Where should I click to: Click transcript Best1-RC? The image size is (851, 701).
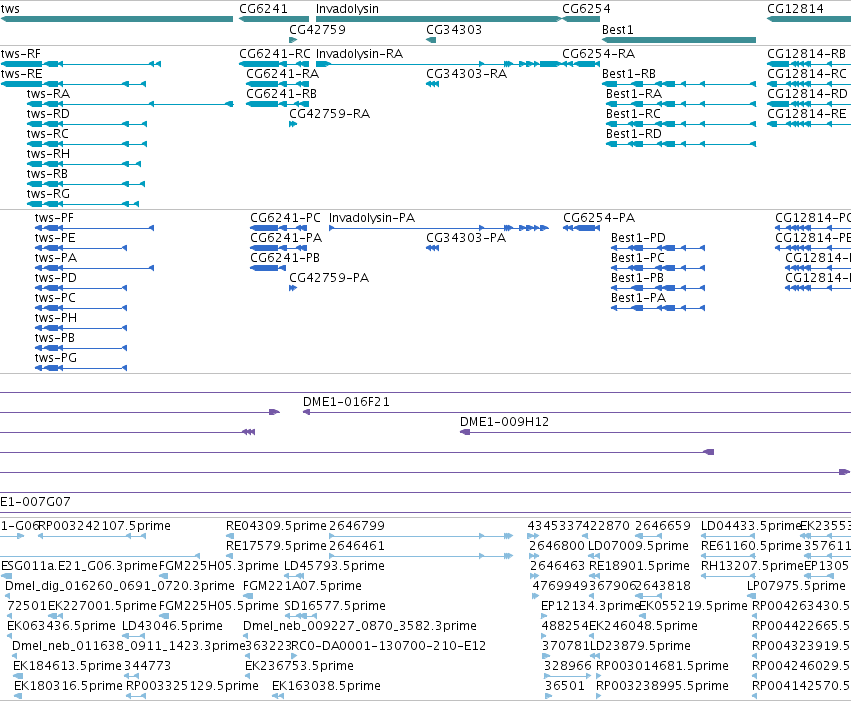pyautogui.click(x=633, y=114)
